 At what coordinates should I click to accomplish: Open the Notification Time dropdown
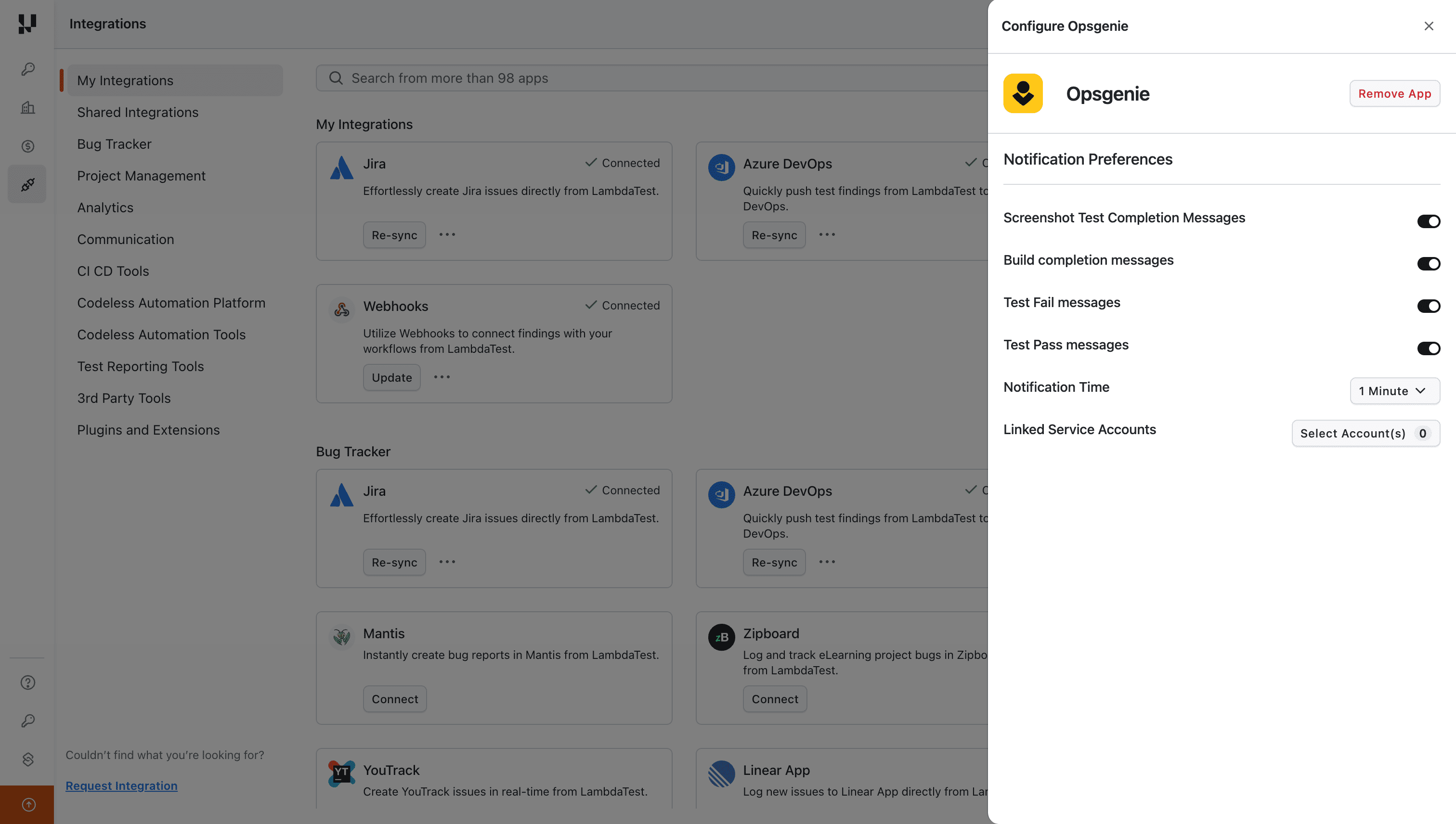[1394, 390]
